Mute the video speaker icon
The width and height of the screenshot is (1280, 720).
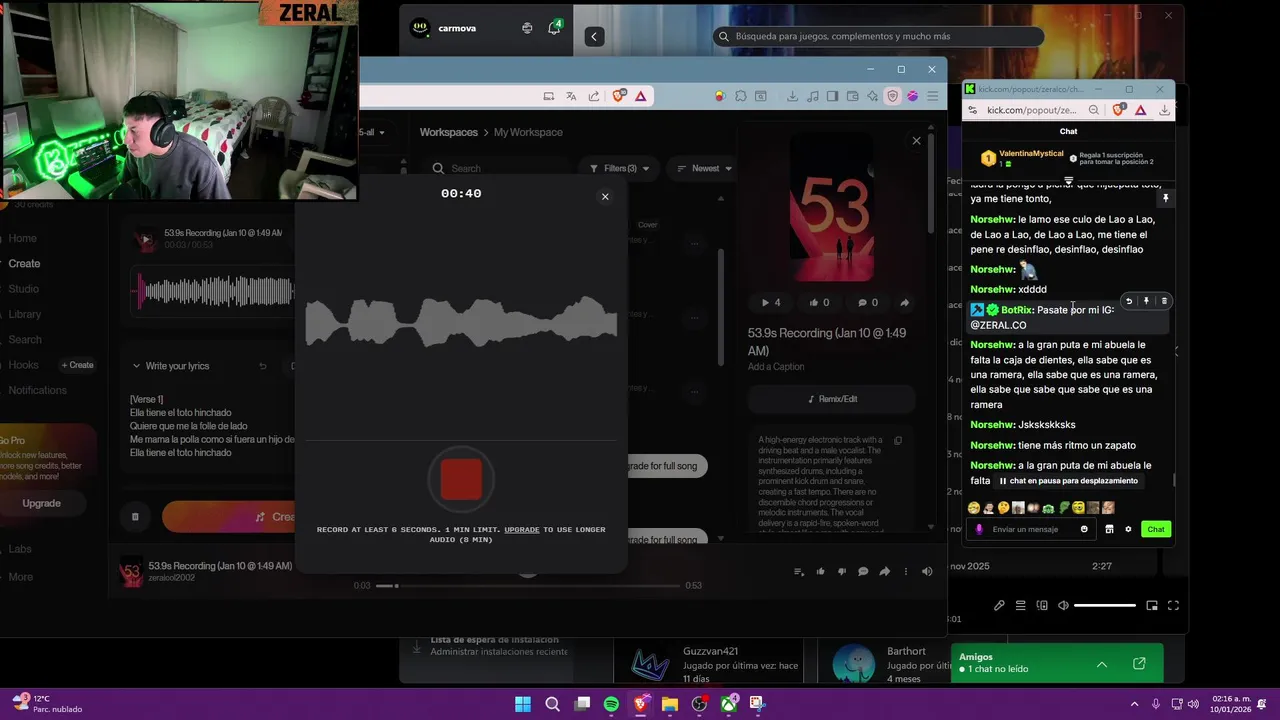point(1063,605)
